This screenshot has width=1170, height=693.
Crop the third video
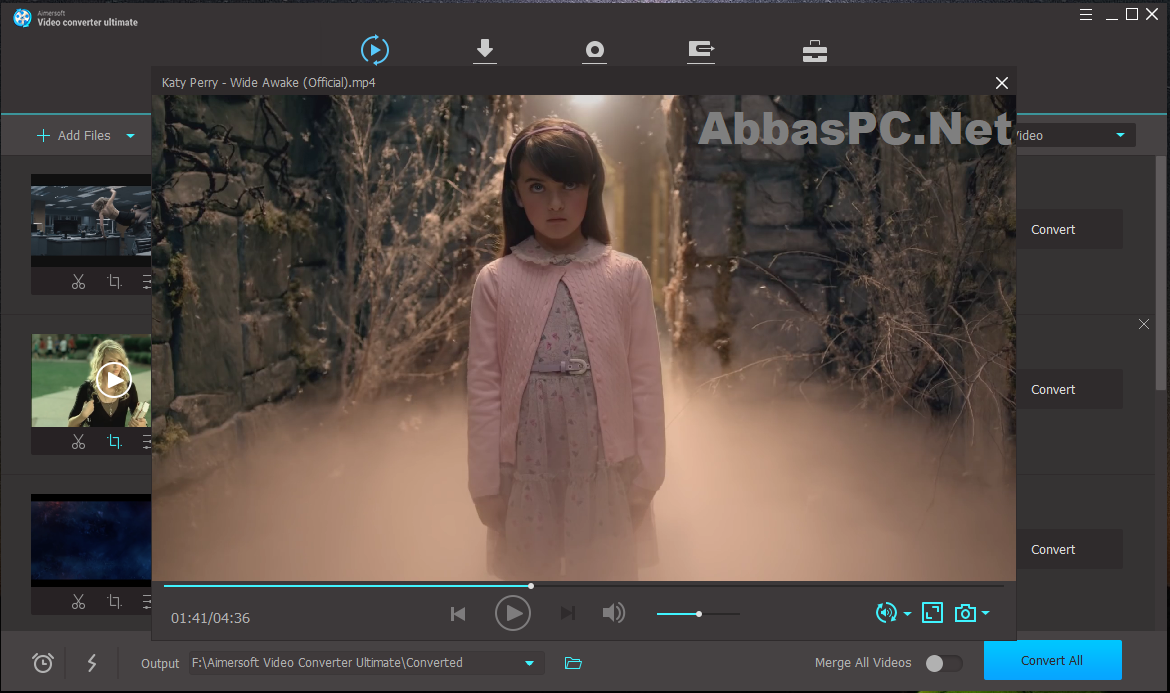(x=114, y=601)
